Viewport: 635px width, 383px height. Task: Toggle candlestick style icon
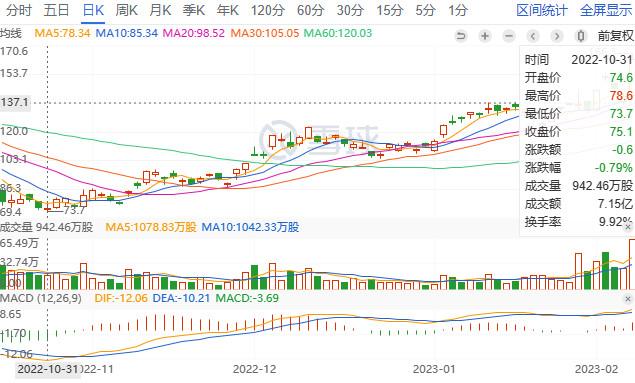point(581,36)
